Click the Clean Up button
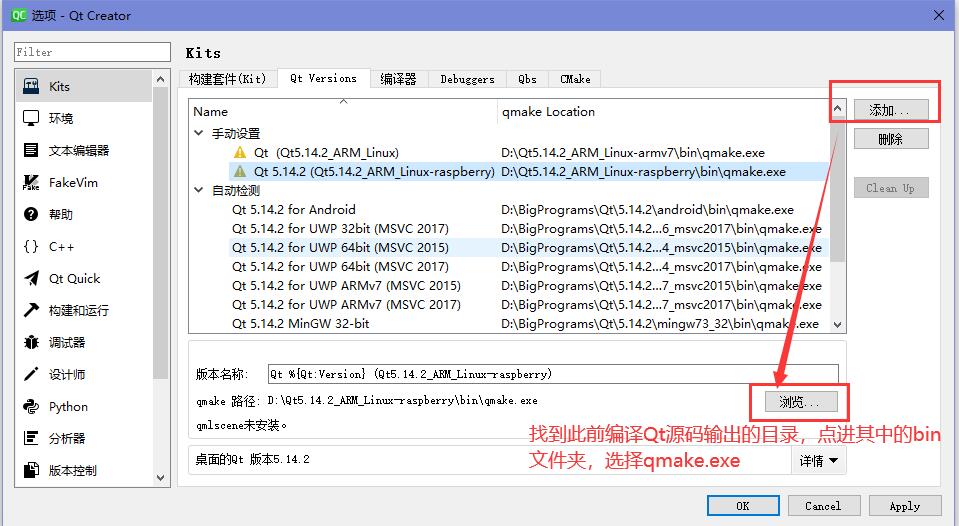The height and width of the screenshot is (526, 959). (x=891, y=188)
